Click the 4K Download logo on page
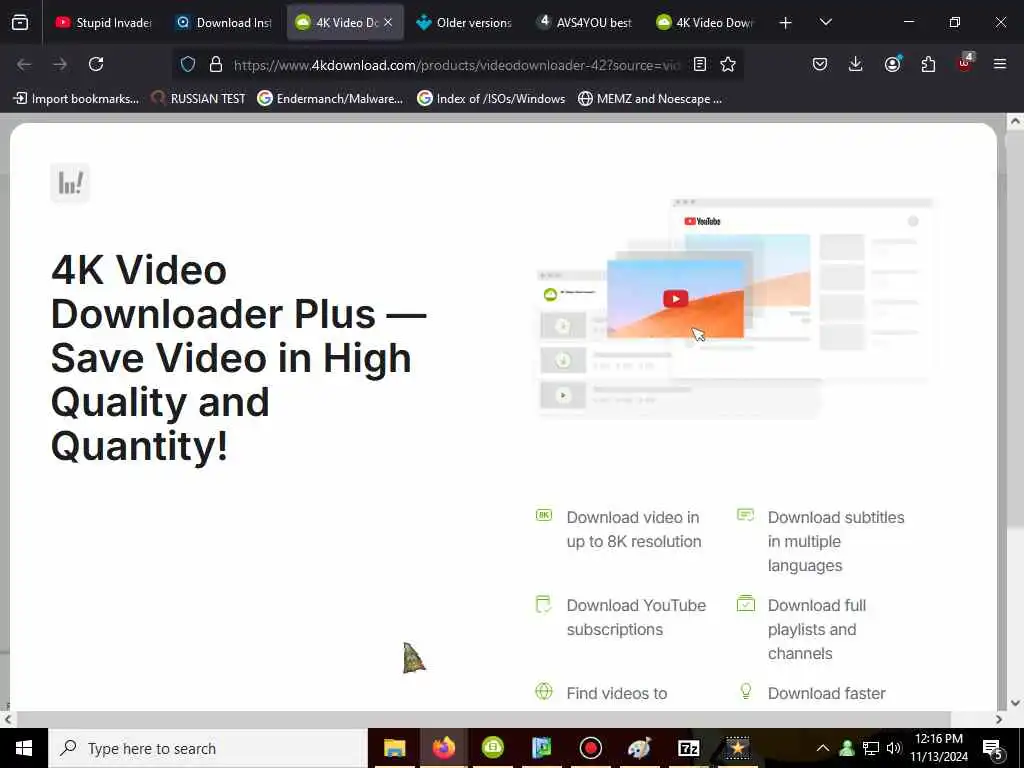 (70, 182)
